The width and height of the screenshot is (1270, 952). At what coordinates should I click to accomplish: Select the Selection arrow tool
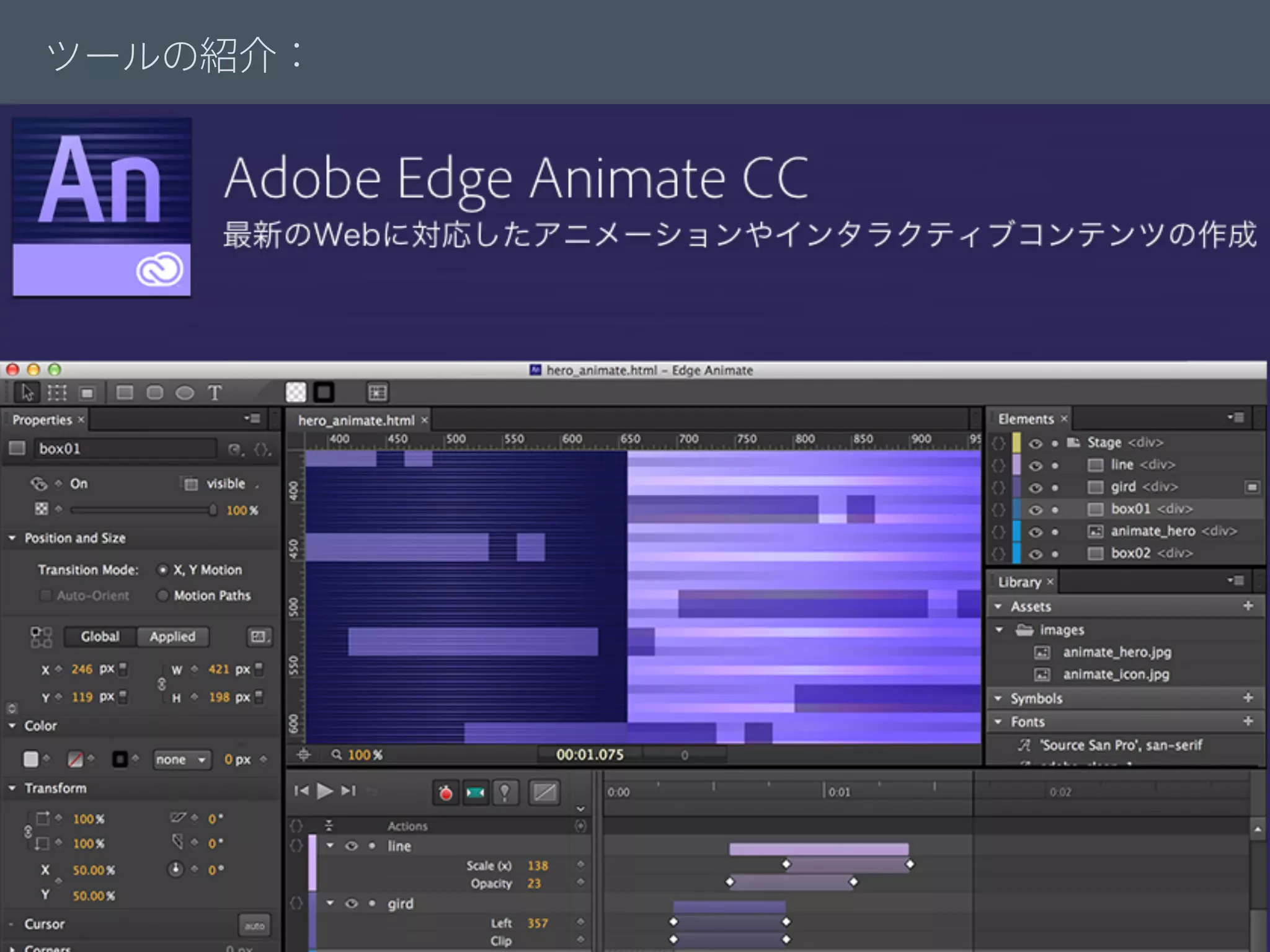tap(27, 392)
